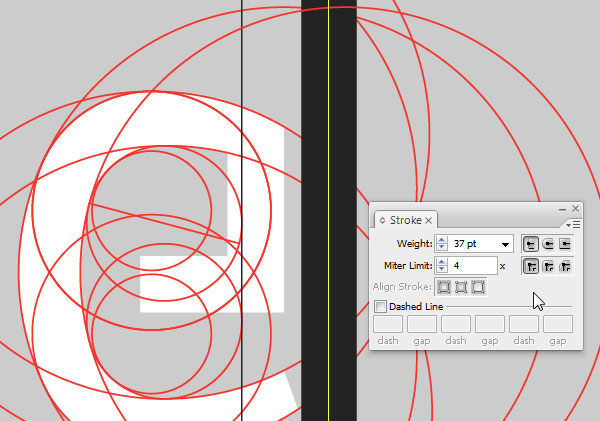Decrease Miter Limit with down arrow
Image resolution: width=600 pixels, height=421 pixels.
(442, 269)
